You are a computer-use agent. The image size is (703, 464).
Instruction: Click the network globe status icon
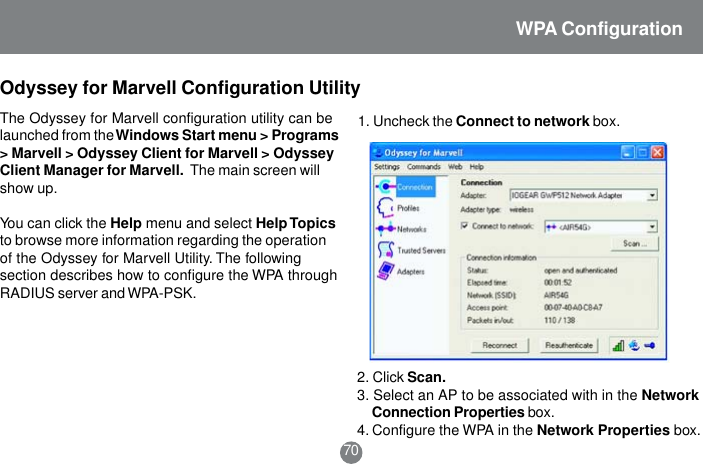coord(634,345)
